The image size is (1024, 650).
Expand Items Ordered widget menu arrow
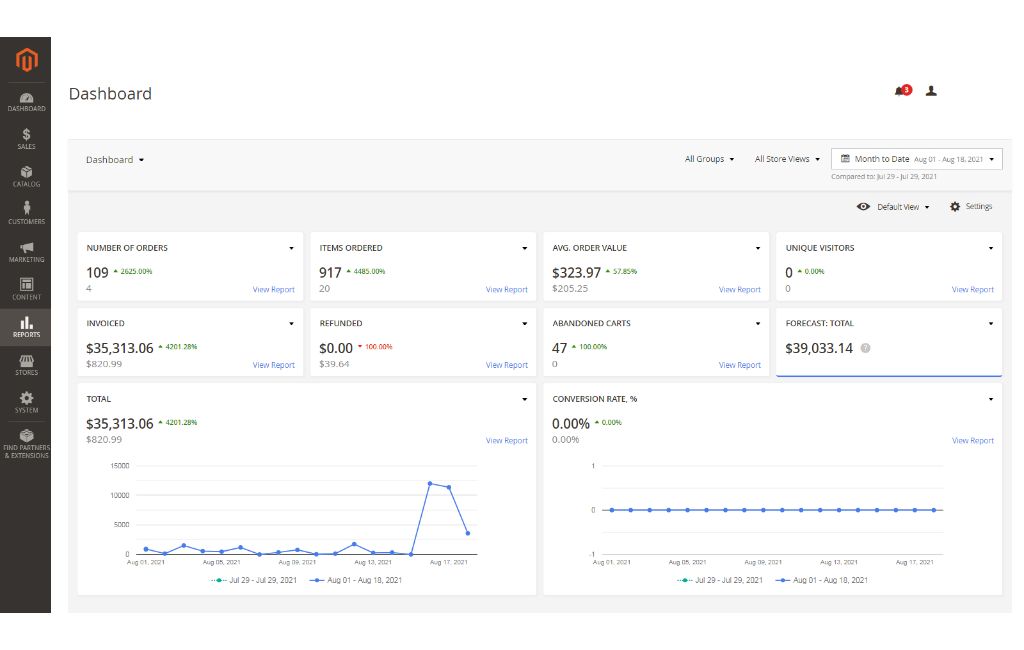click(524, 248)
